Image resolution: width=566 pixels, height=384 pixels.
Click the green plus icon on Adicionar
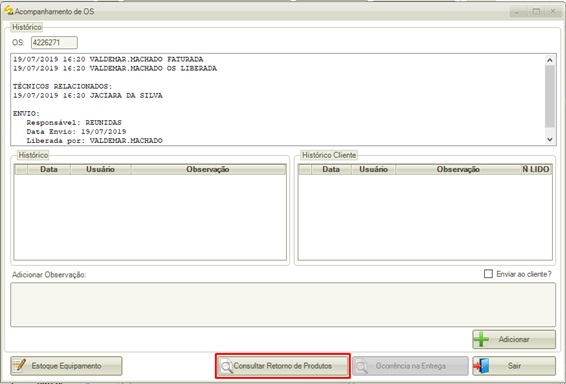[481, 339]
